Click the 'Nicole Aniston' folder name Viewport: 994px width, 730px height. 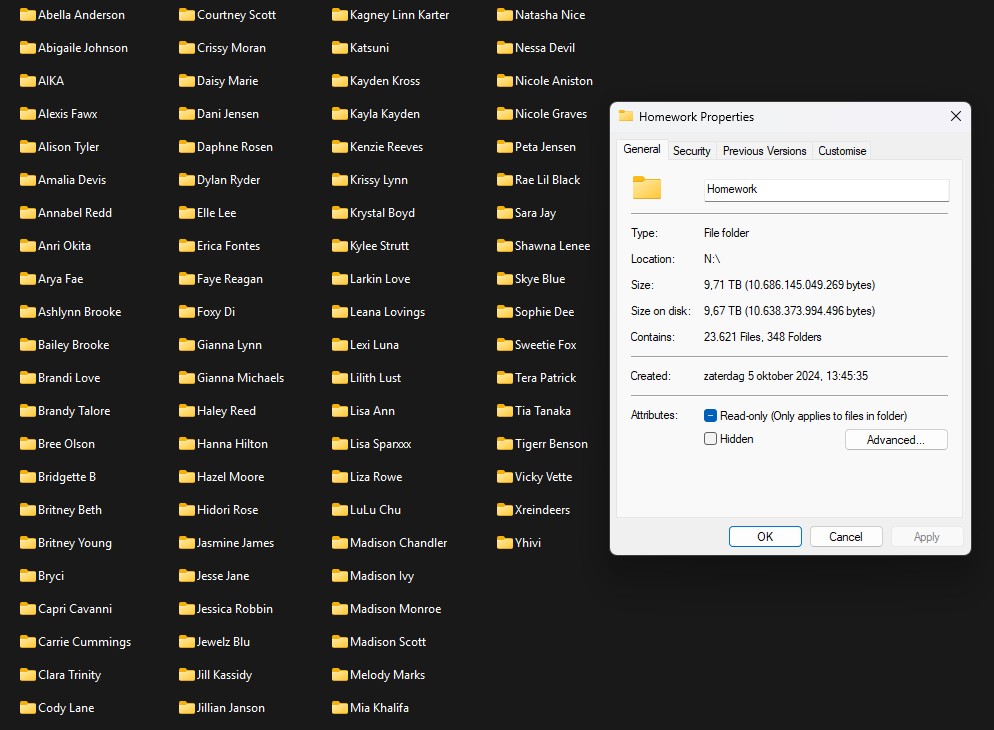pos(553,80)
